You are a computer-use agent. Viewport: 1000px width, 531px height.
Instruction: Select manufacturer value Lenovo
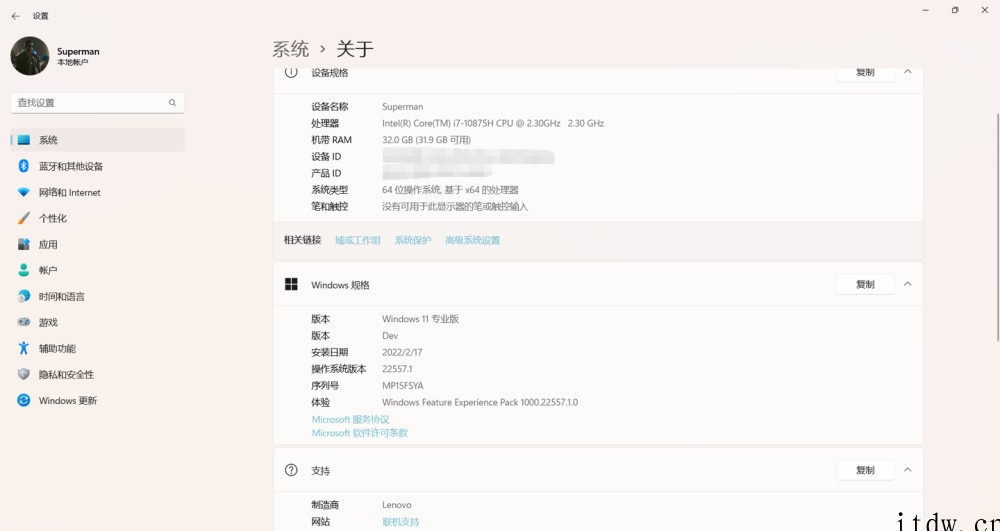[x=397, y=505]
